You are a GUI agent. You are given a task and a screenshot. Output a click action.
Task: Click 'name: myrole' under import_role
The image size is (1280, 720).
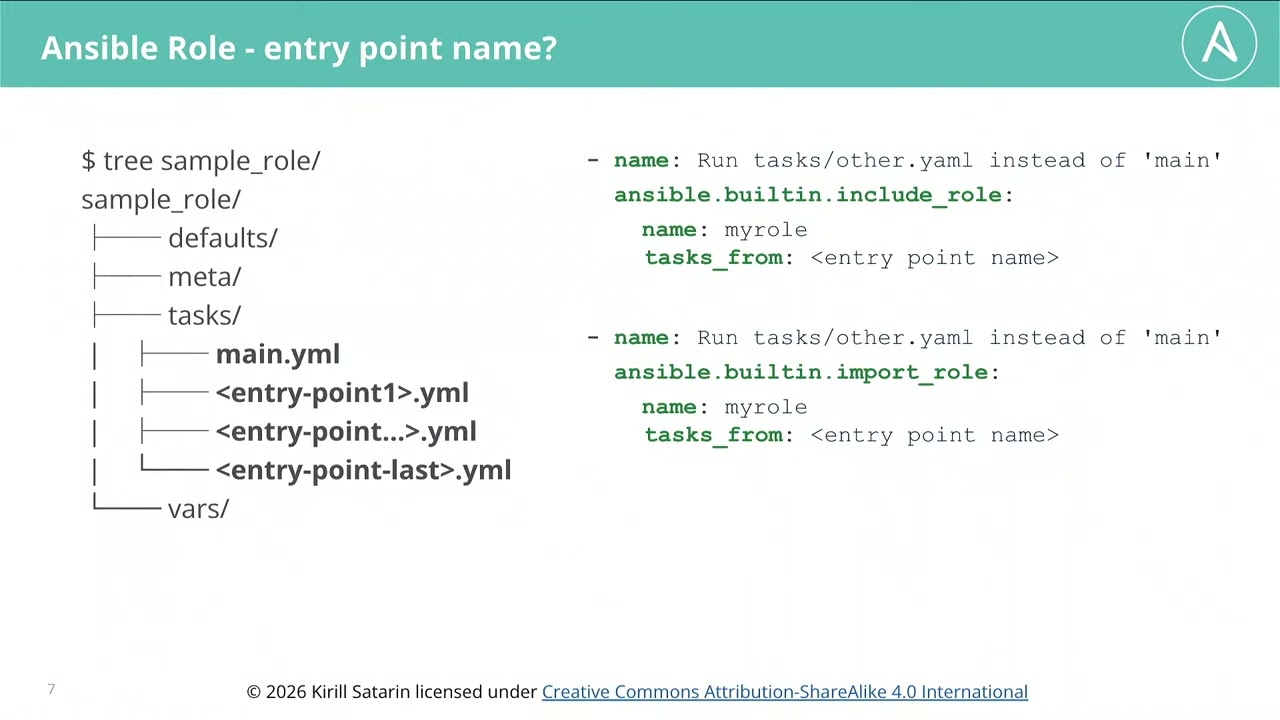(x=725, y=407)
